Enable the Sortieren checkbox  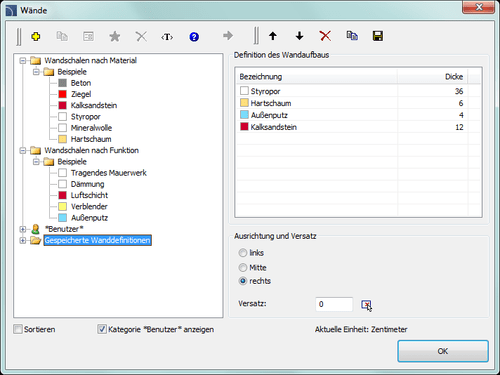[18, 329]
